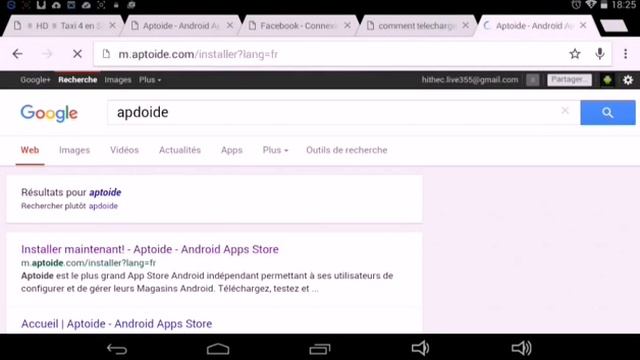Click Images in the black Google bar
Viewport: 640px width, 360px height.
tap(118, 80)
